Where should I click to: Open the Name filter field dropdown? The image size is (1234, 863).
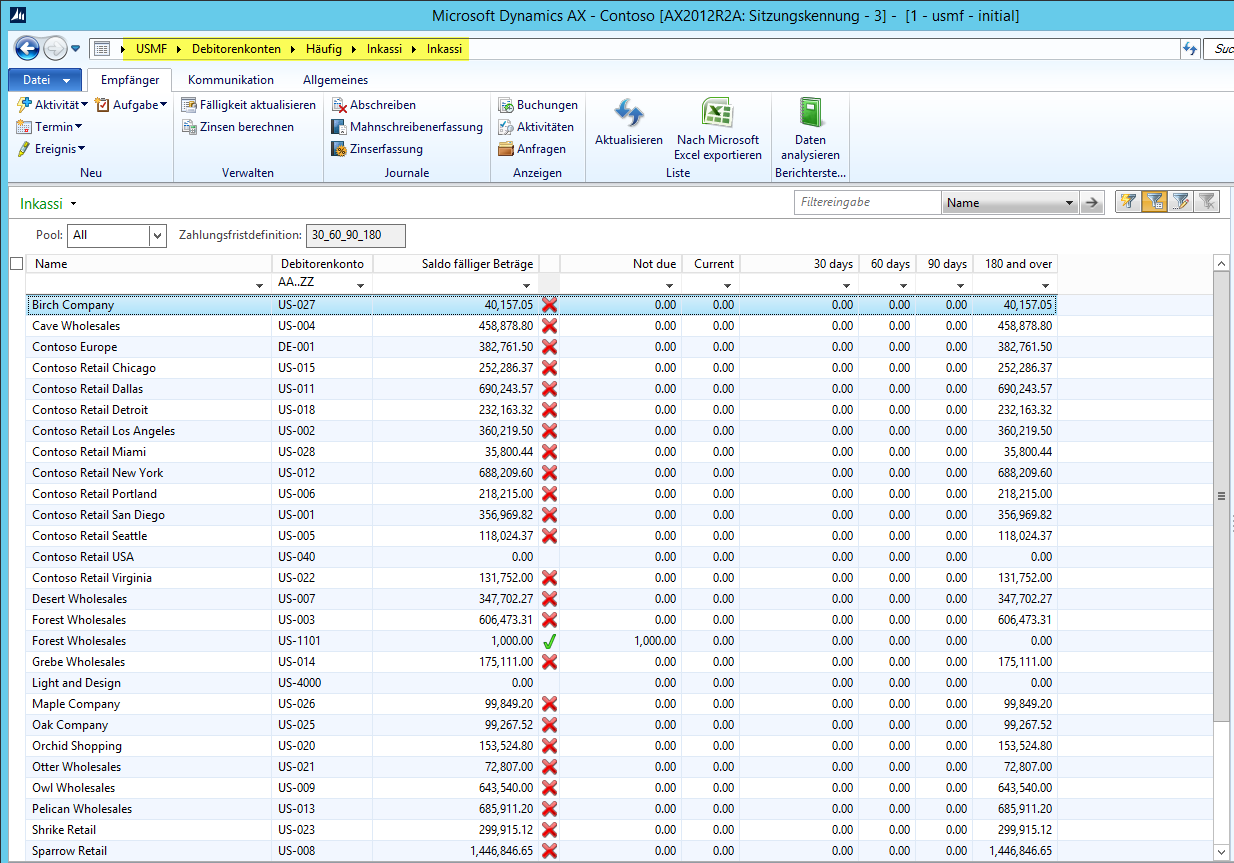tap(1069, 203)
